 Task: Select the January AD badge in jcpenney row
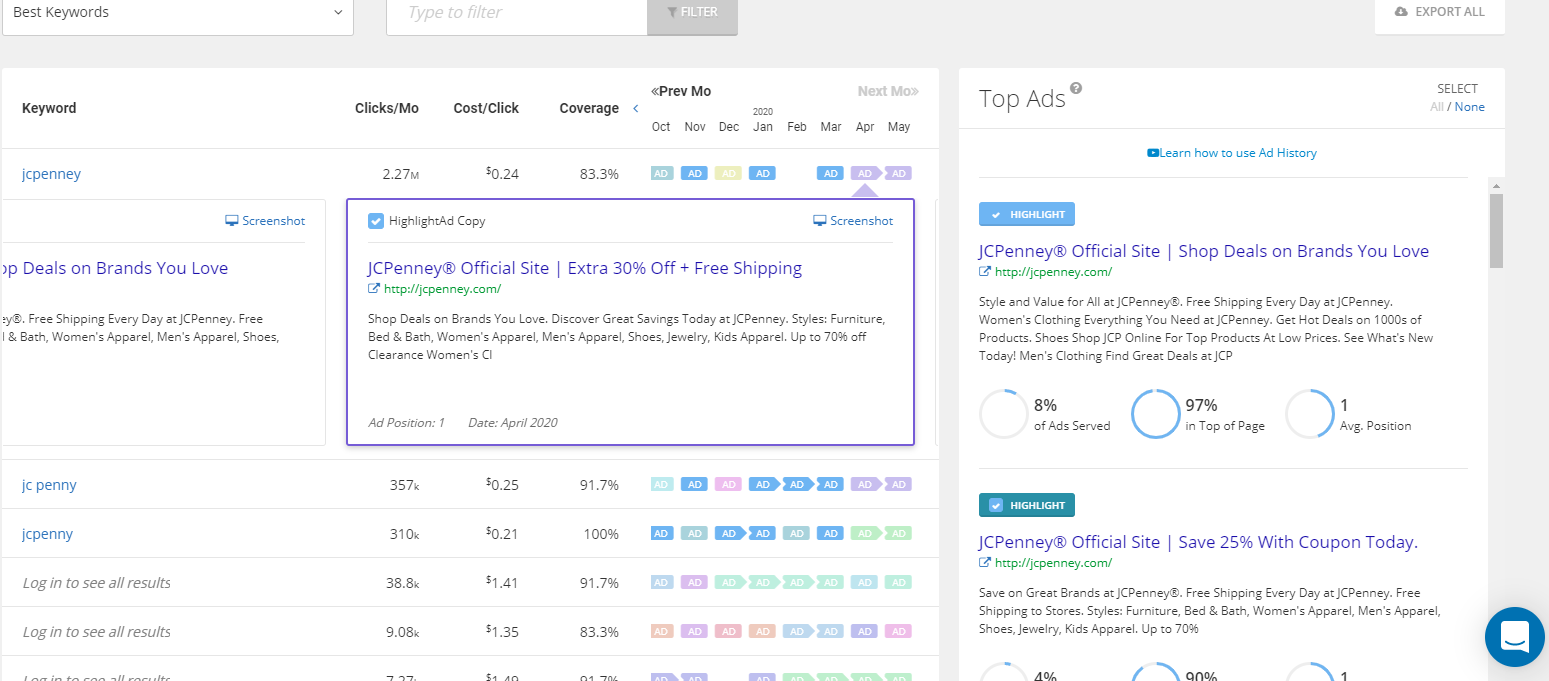pyautogui.click(x=762, y=174)
